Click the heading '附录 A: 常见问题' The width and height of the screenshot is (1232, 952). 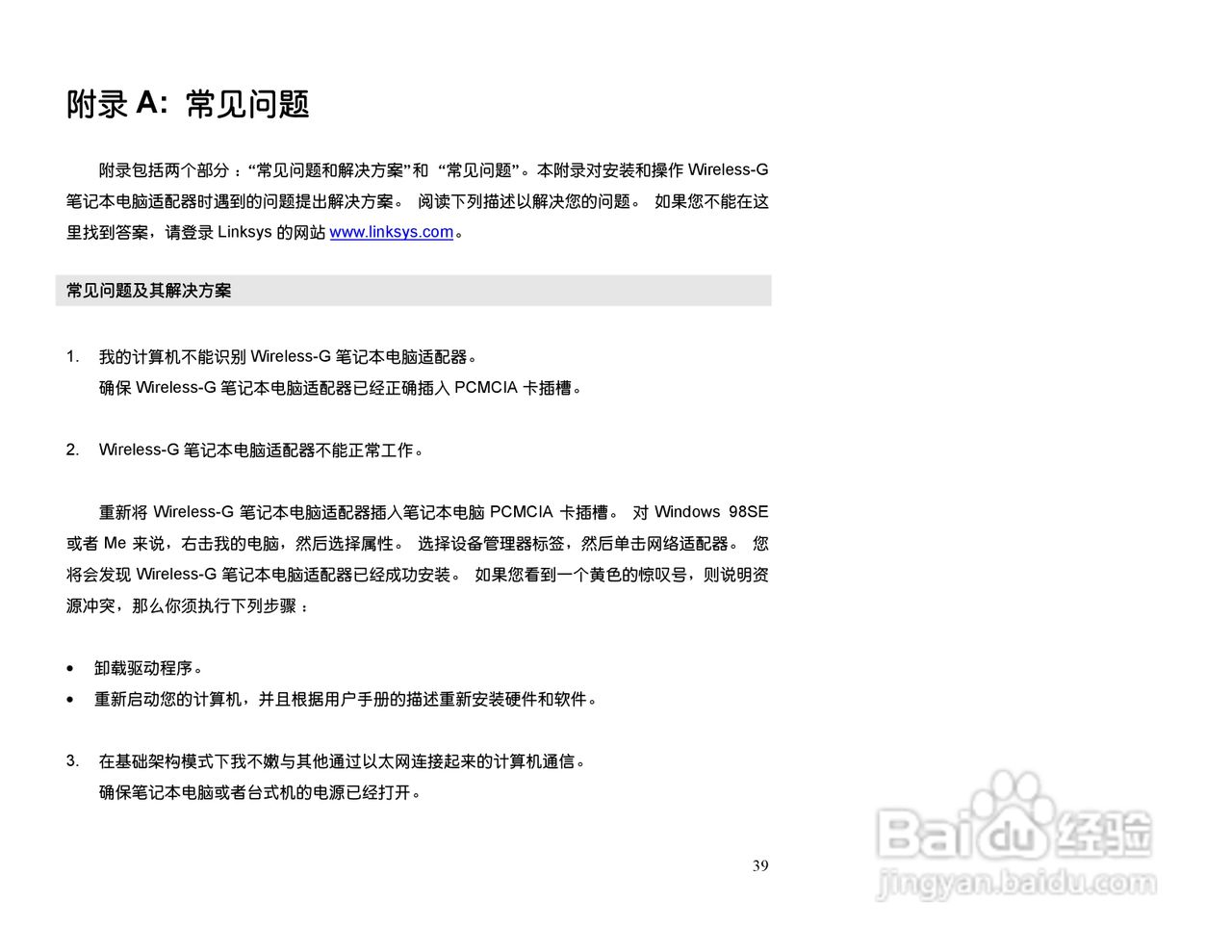188,104
